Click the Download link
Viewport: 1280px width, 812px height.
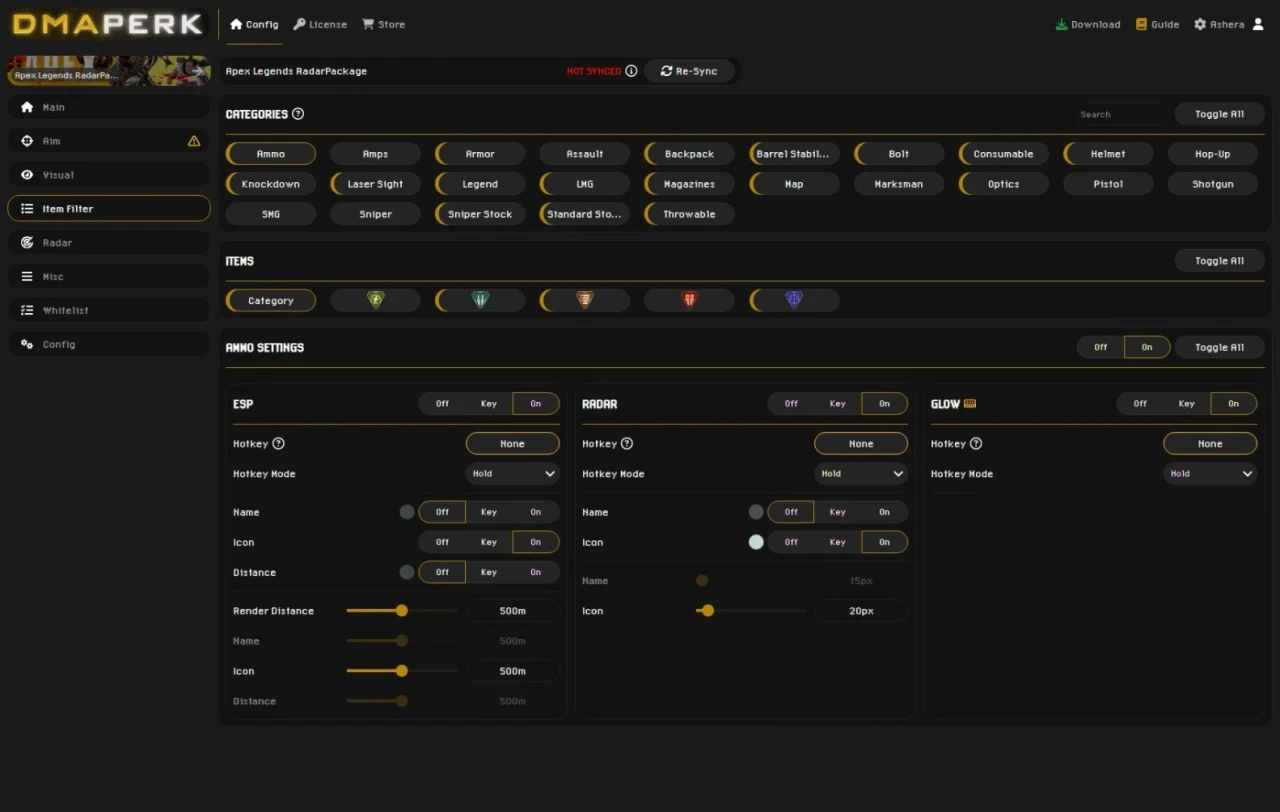(x=1088, y=23)
